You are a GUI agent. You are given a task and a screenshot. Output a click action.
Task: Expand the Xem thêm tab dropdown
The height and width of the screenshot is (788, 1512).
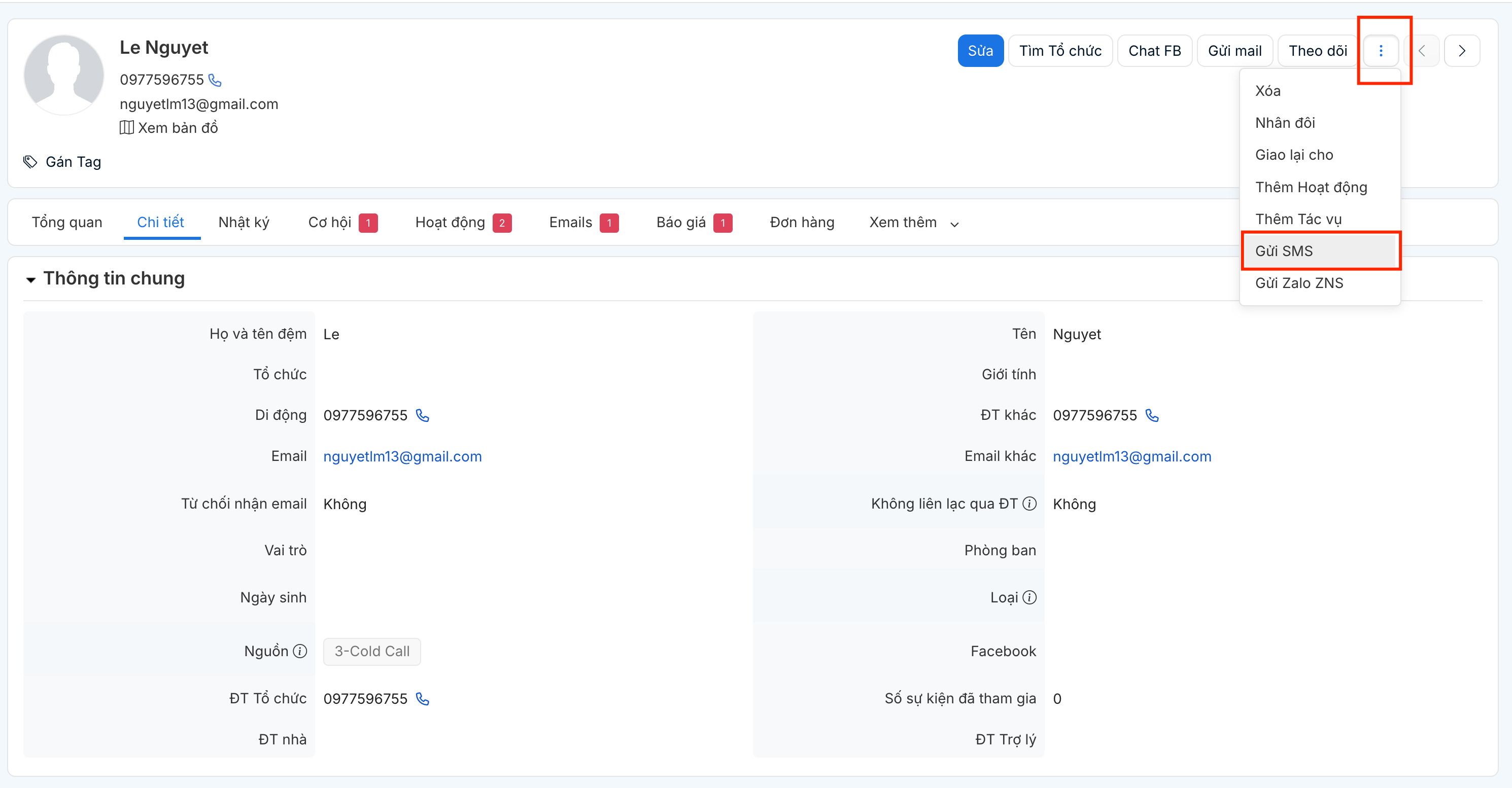pyautogui.click(x=913, y=223)
